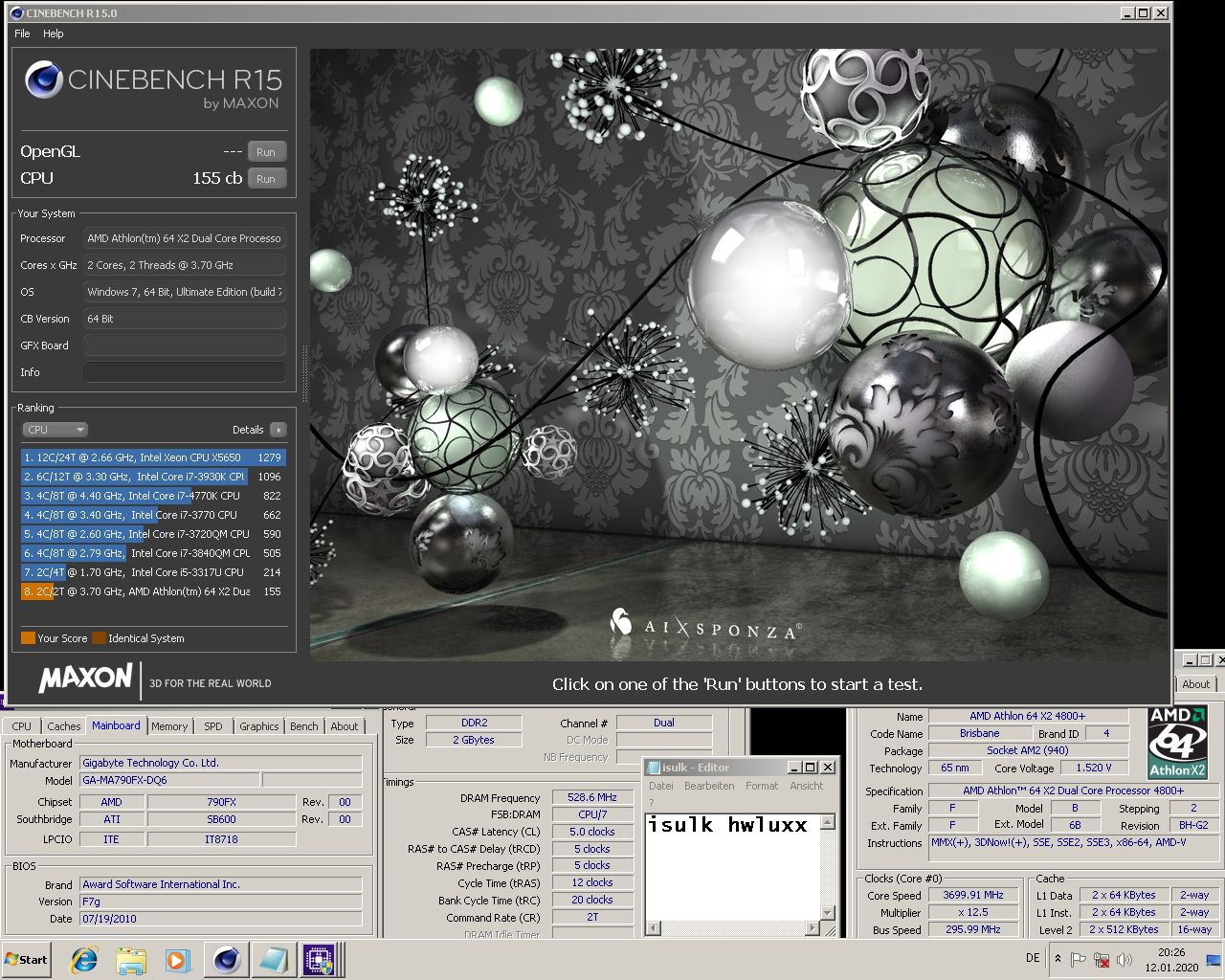Switch to Notepad editor taskbar icon
Viewport: 1225px width, 980px height.
[273, 960]
